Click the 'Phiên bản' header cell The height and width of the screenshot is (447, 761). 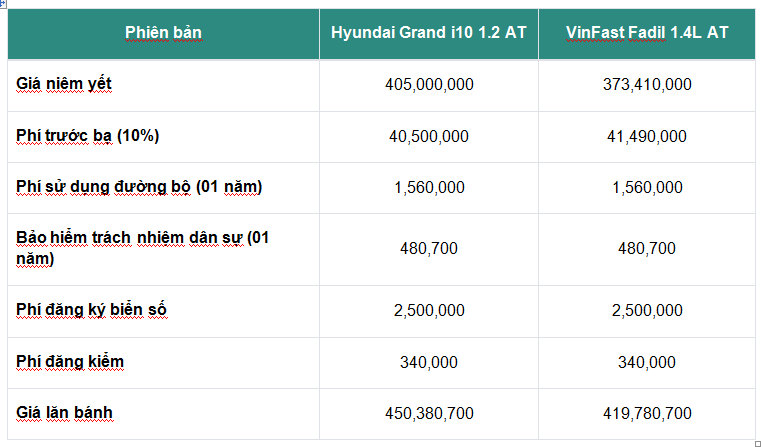tap(163, 33)
